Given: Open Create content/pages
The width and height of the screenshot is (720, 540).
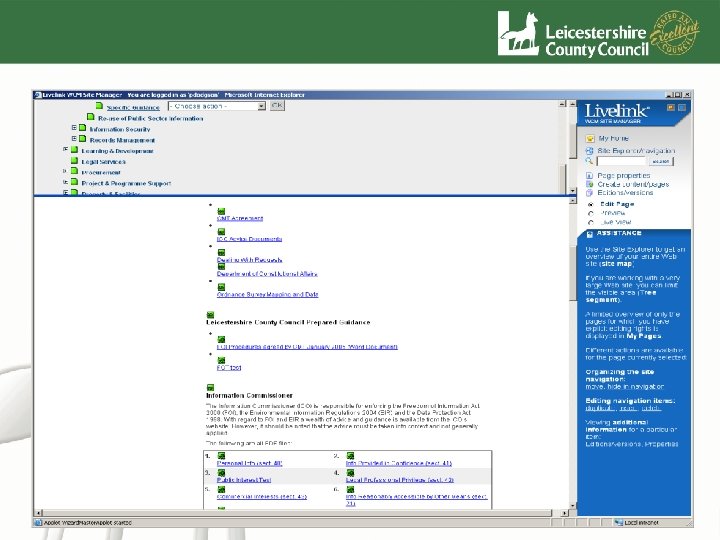Looking at the screenshot, I should click(x=633, y=184).
